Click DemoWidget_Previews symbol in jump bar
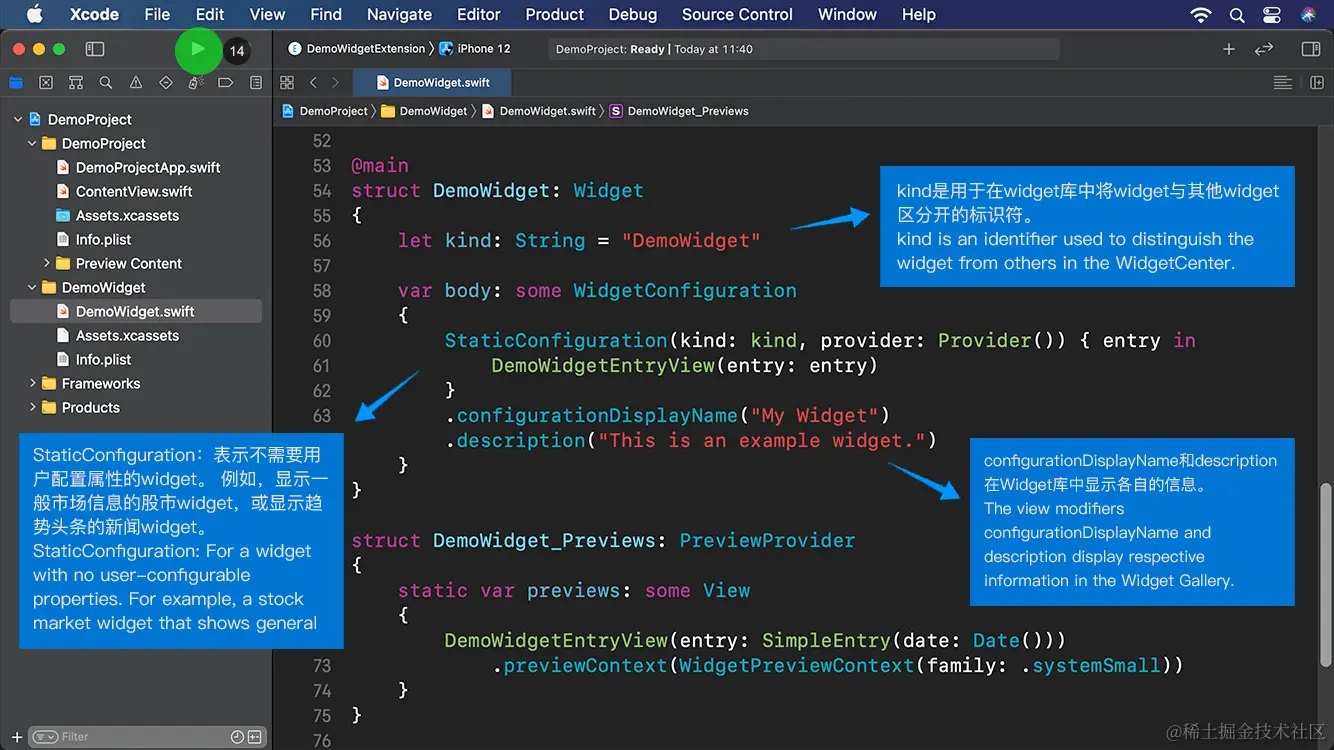 click(x=679, y=111)
